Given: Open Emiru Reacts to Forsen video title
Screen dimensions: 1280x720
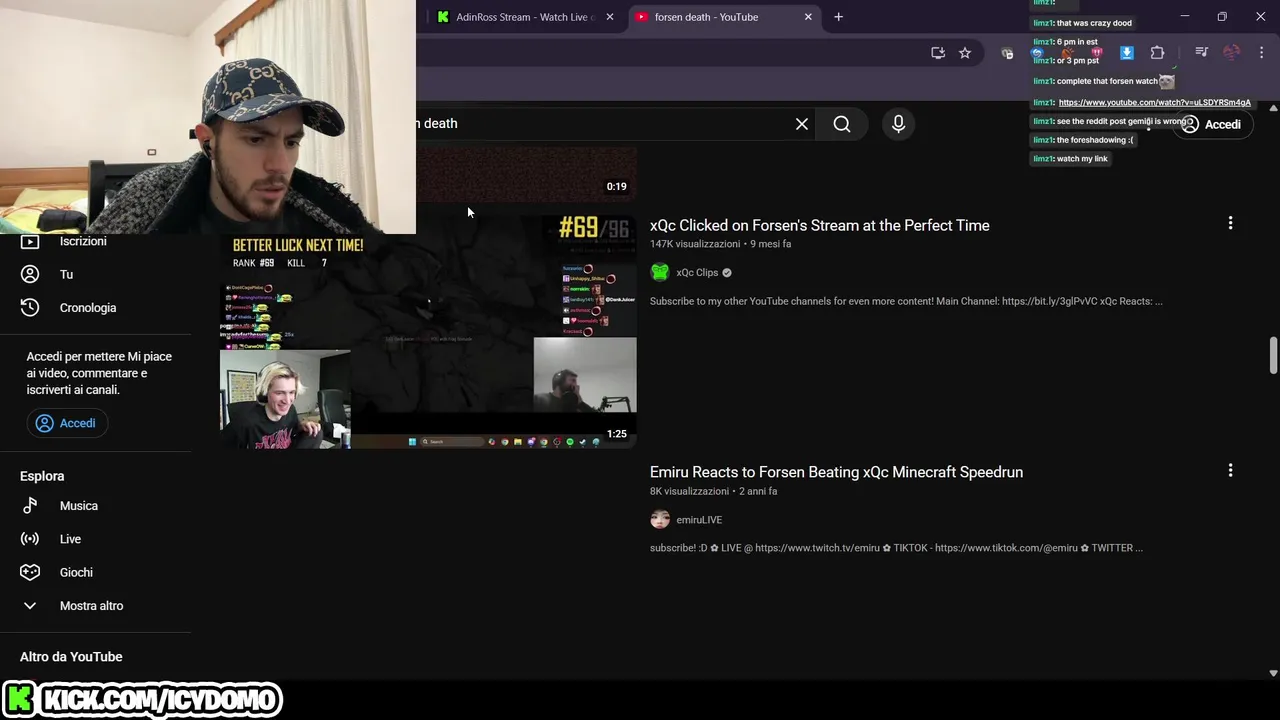Looking at the screenshot, I should tap(836, 472).
